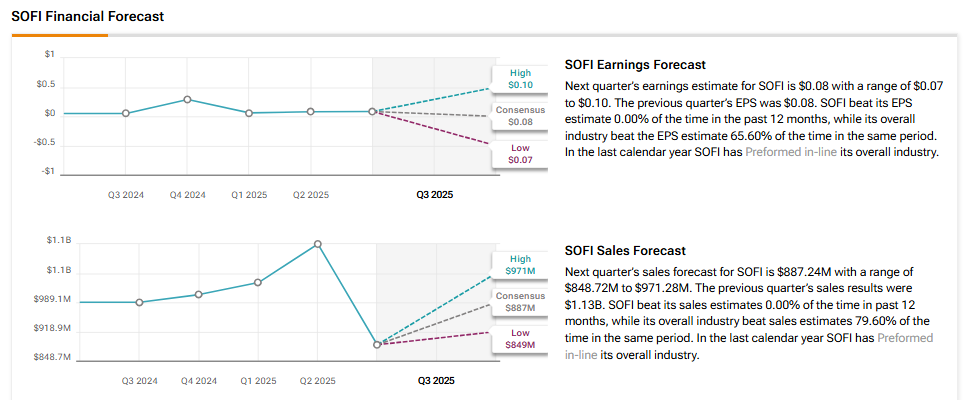Select the Q2 2025 earnings chart data point

310,111
